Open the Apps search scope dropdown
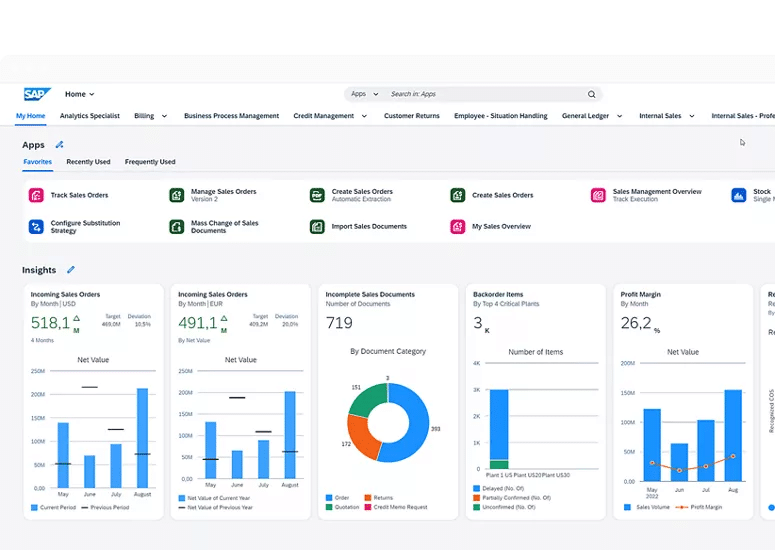Viewport: 775px width, 550px height. pyautogui.click(x=364, y=94)
